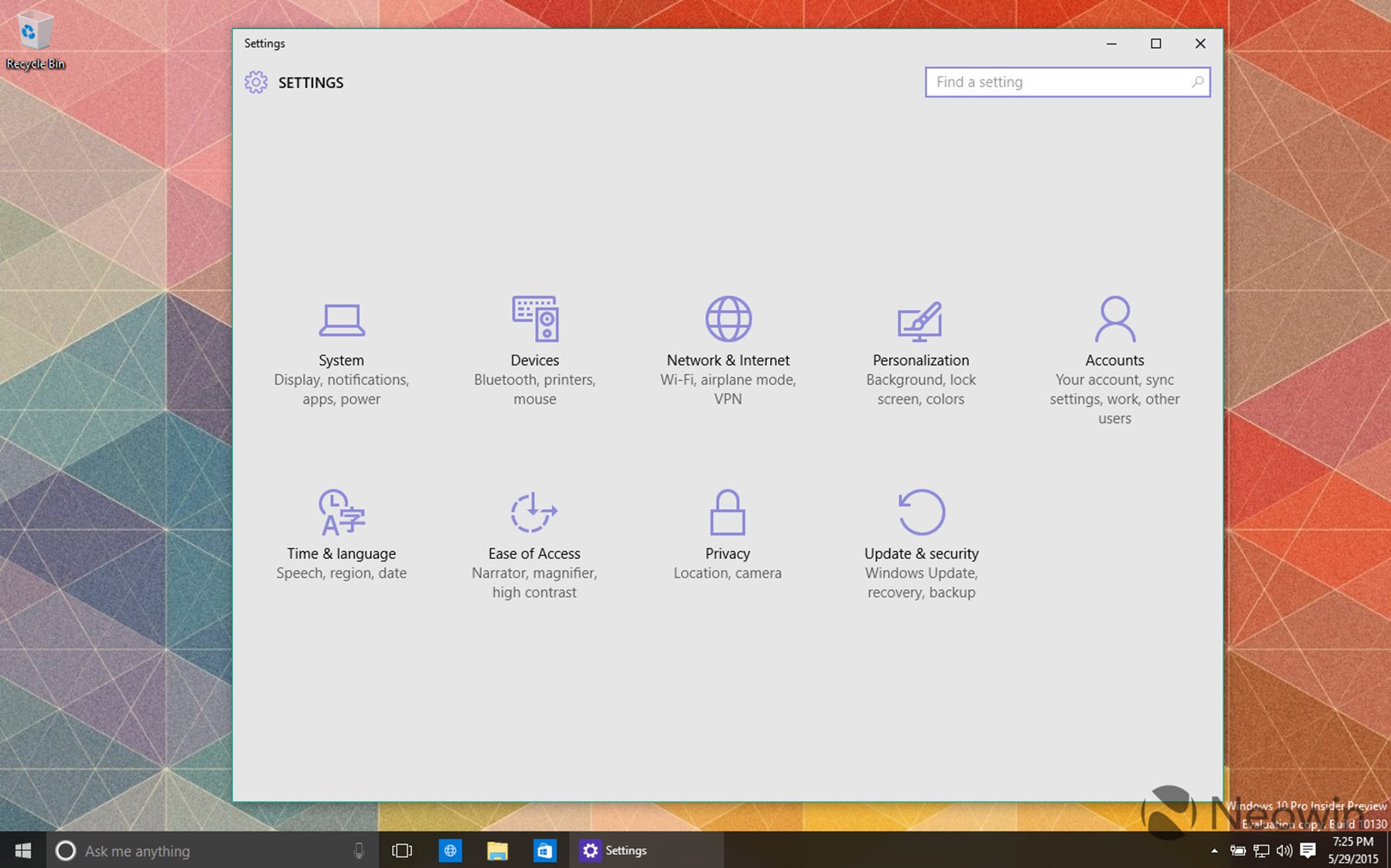Open Devices settings category icon

point(534,318)
